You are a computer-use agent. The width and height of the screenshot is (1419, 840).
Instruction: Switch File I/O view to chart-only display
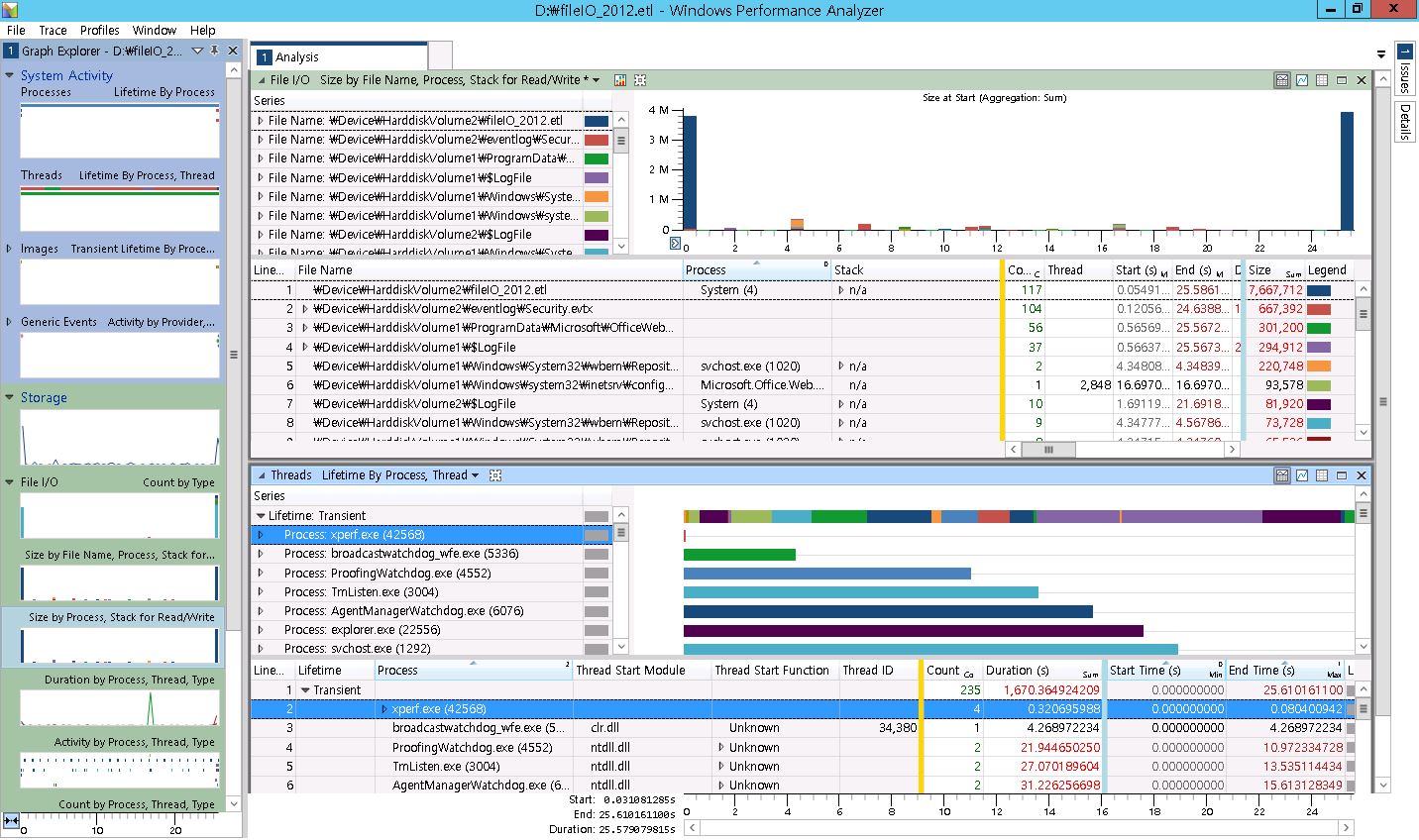[x=1302, y=80]
